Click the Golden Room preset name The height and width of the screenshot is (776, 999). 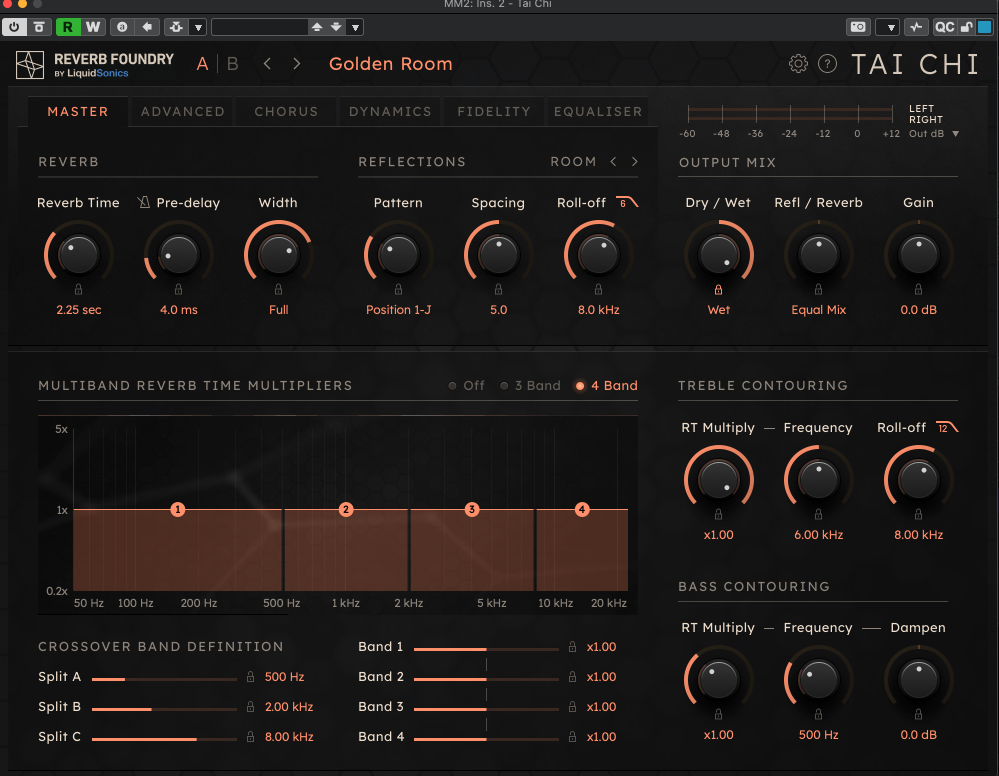point(391,63)
